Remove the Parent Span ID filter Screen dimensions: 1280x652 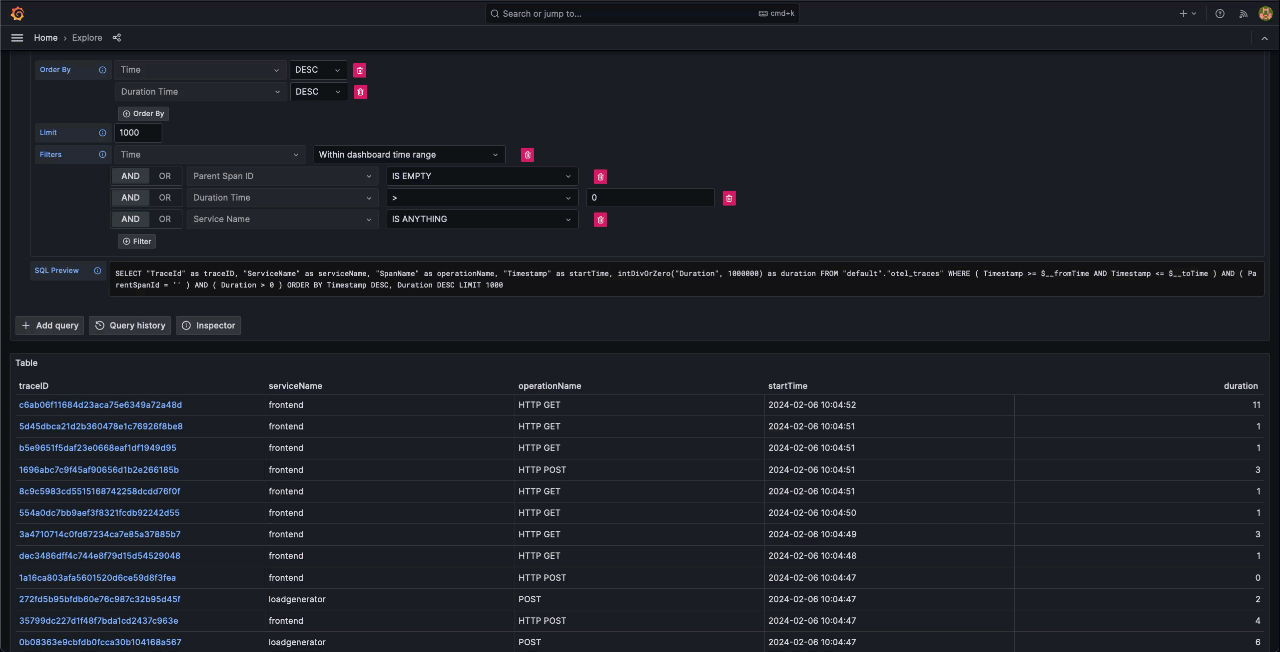(600, 177)
